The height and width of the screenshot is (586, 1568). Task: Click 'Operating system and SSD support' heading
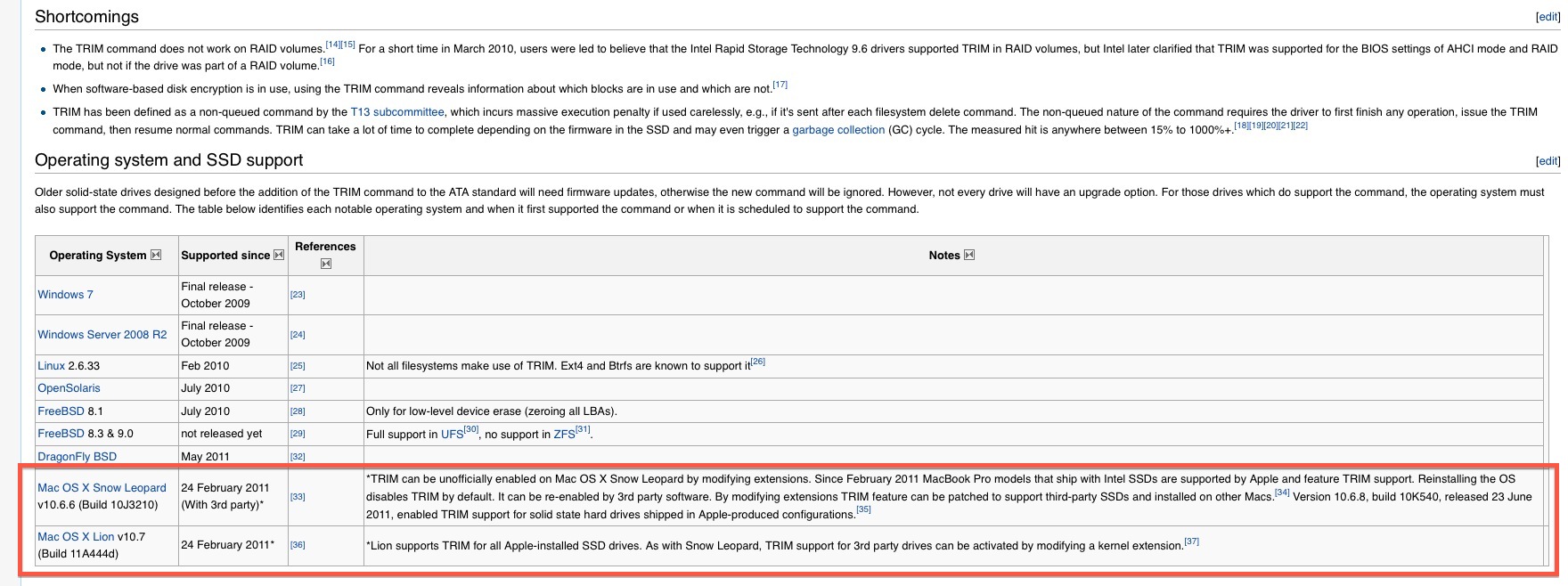point(169,160)
